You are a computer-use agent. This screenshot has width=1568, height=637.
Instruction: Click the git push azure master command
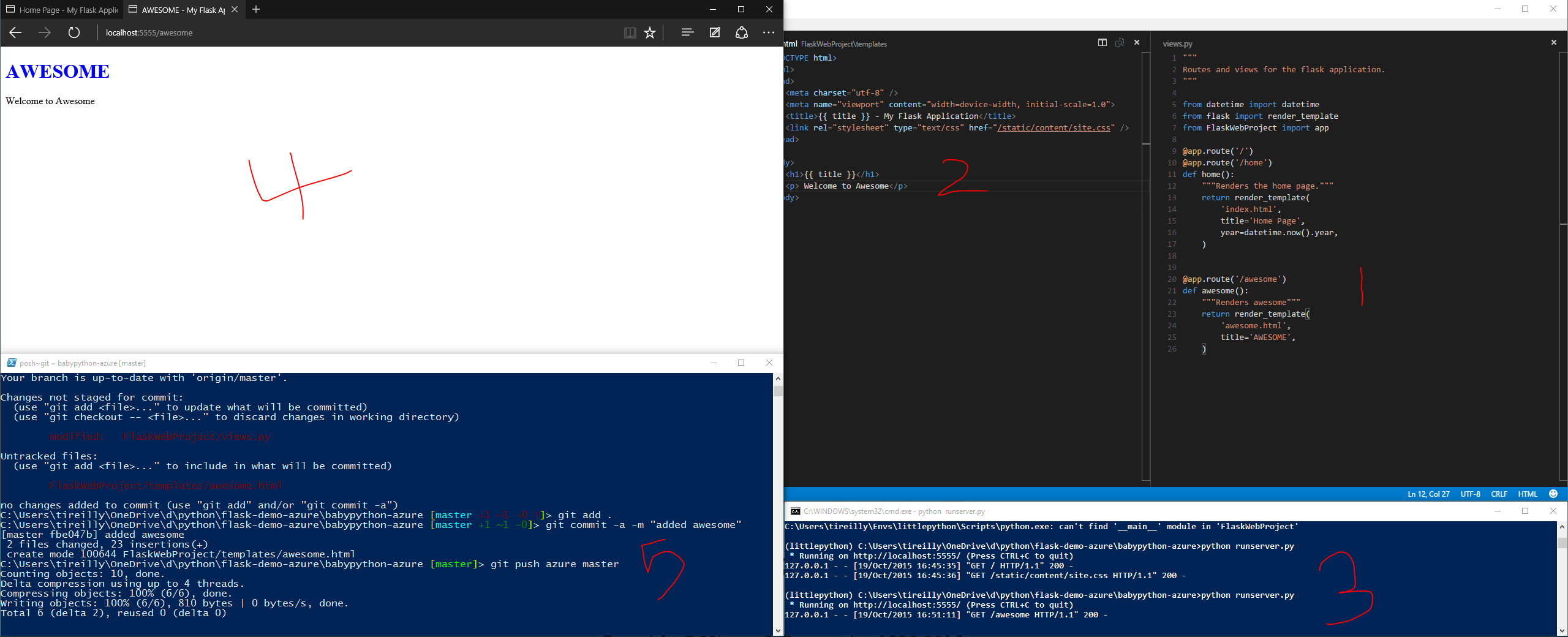point(554,564)
